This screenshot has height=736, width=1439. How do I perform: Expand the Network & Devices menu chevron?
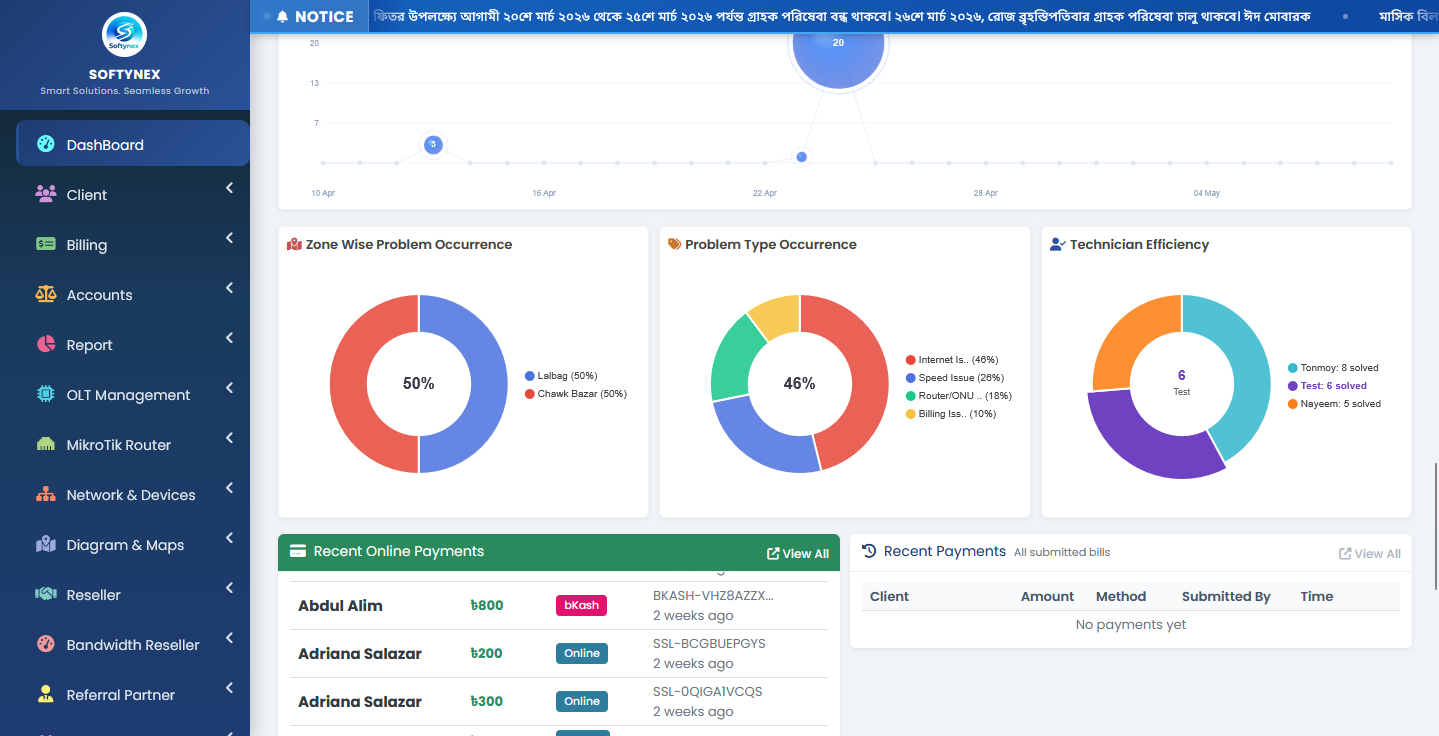[x=229, y=488]
